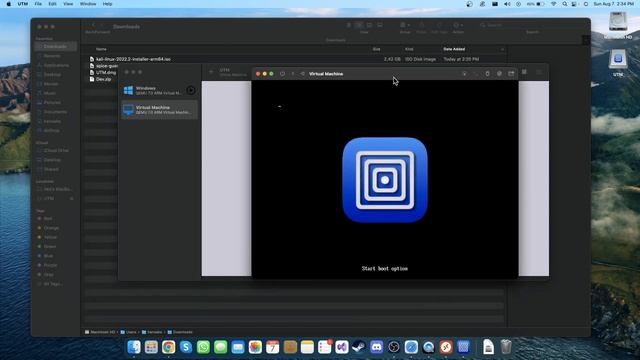Open the Window menu
The image size is (640, 360).
pyautogui.click(x=88, y=4)
